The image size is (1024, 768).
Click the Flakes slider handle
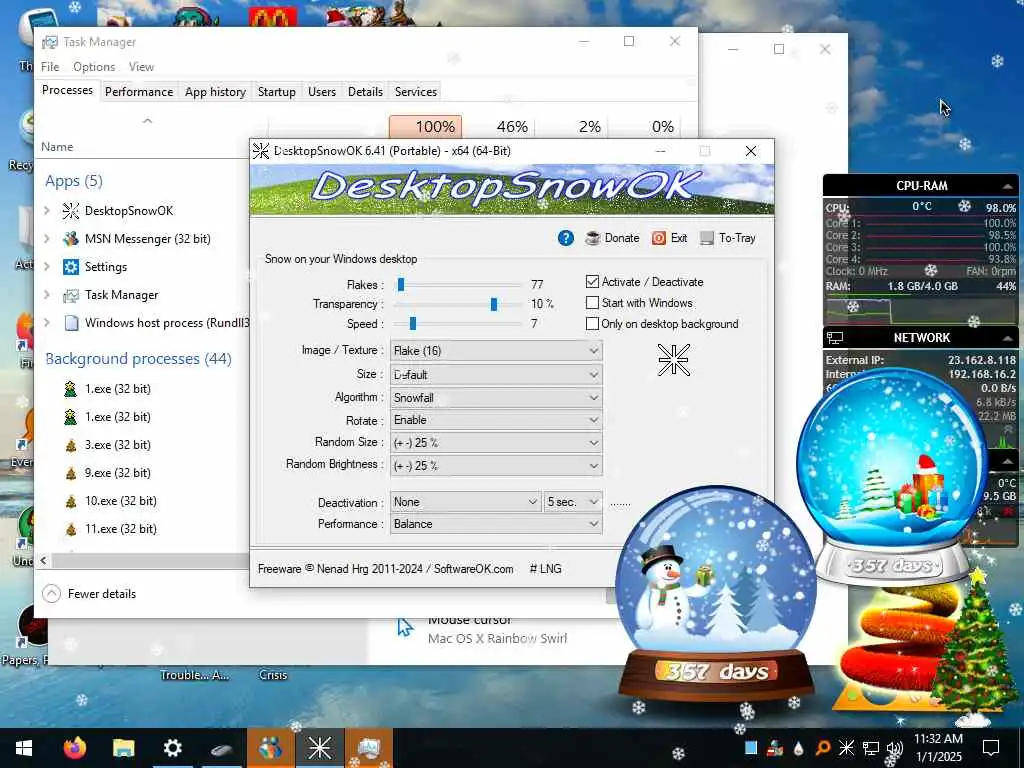(401, 285)
